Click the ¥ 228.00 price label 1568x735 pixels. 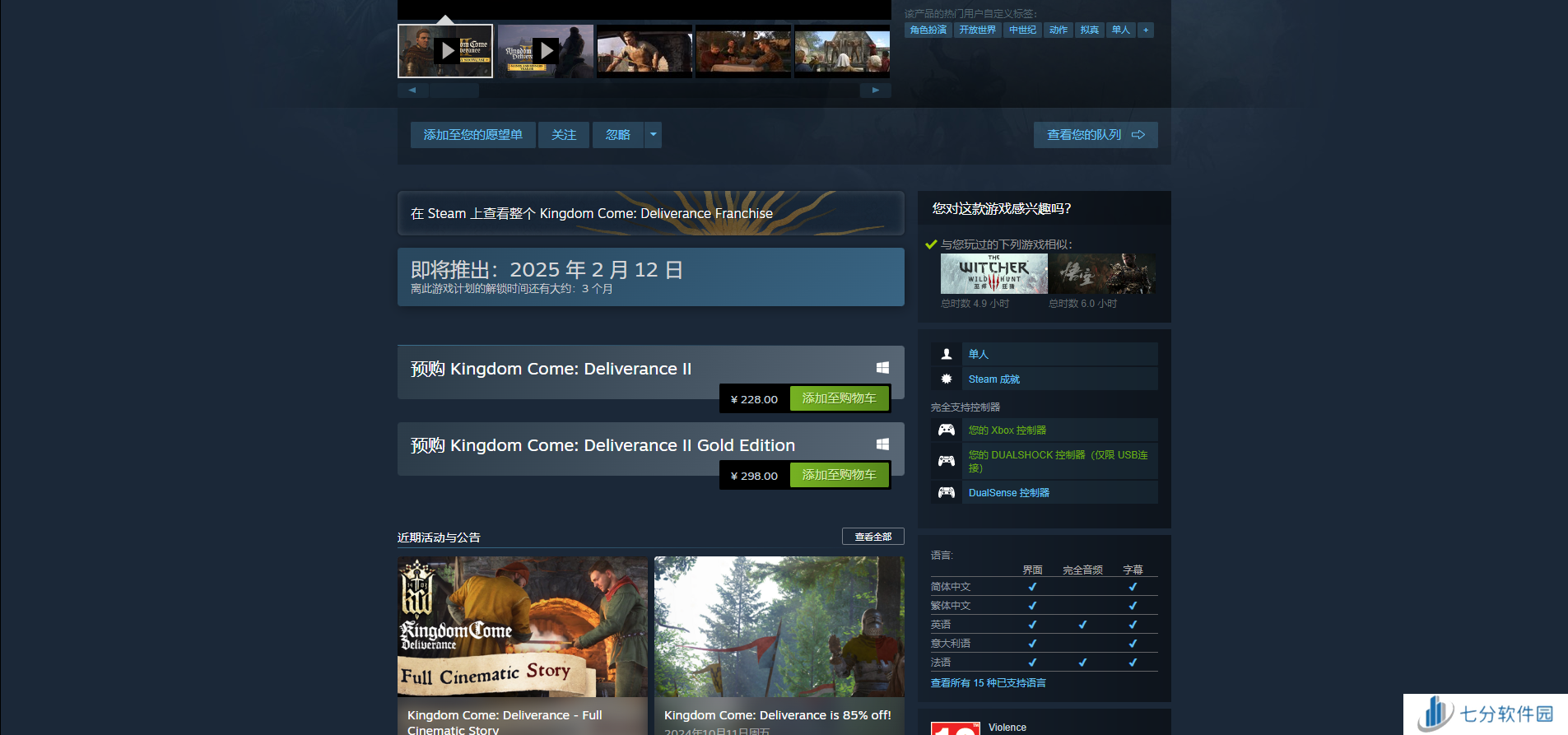pos(754,399)
